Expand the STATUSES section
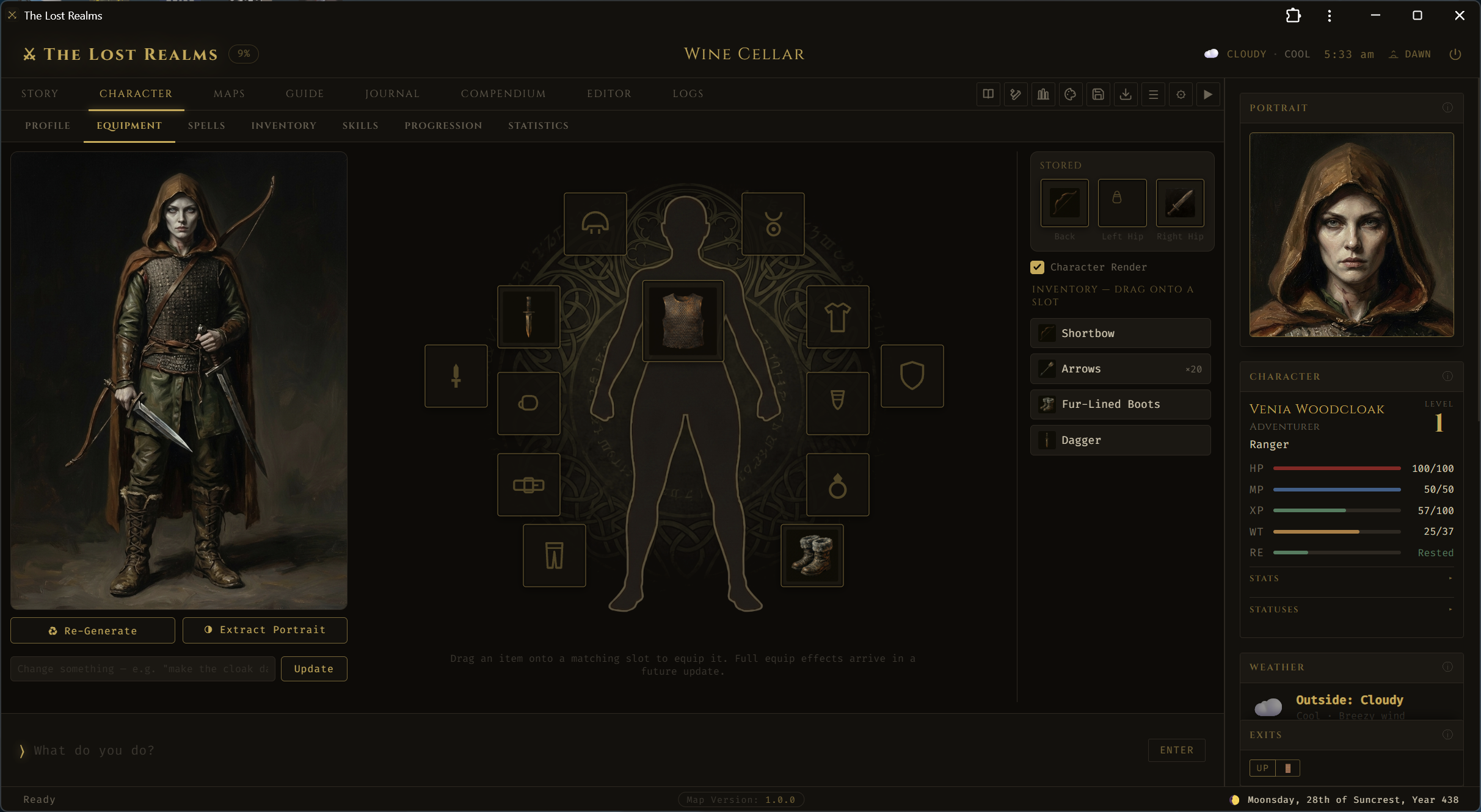This screenshot has height=812, width=1481. pyautogui.click(x=1352, y=609)
